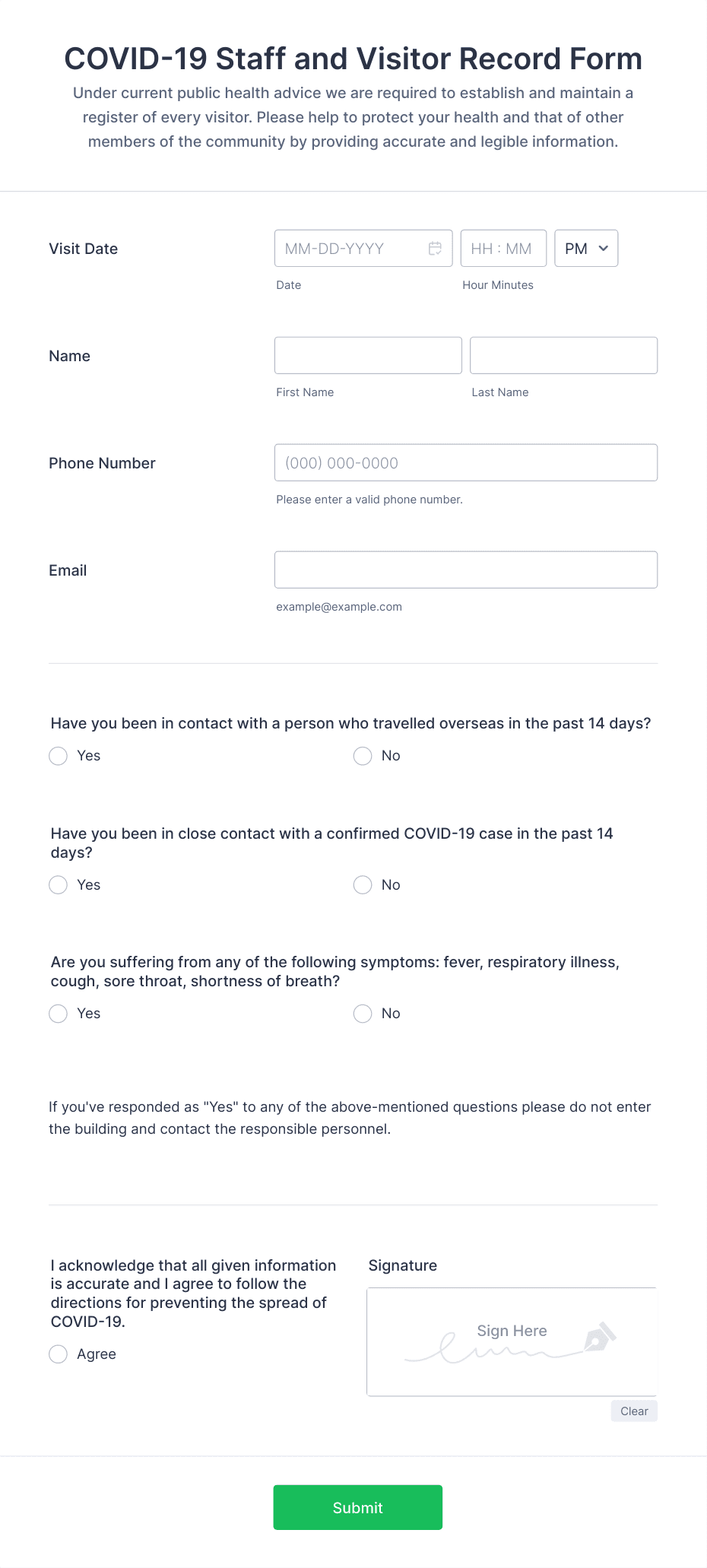Select No for overseas travel contact question

coord(363,756)
